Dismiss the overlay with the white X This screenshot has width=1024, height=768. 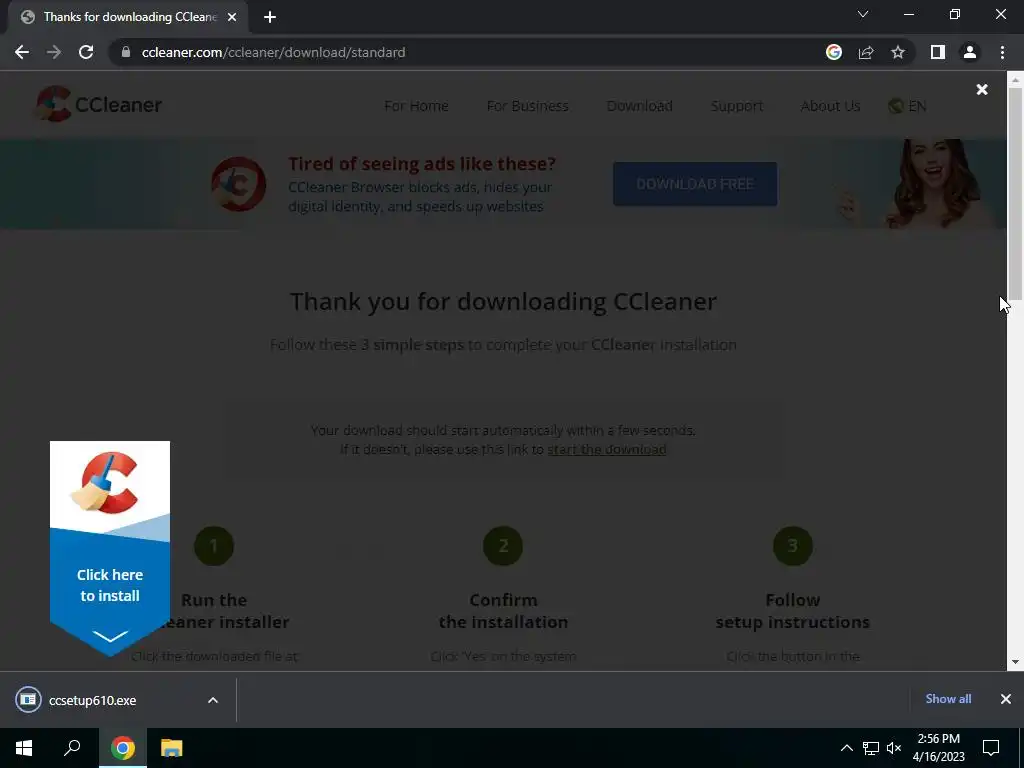(982, 89)
